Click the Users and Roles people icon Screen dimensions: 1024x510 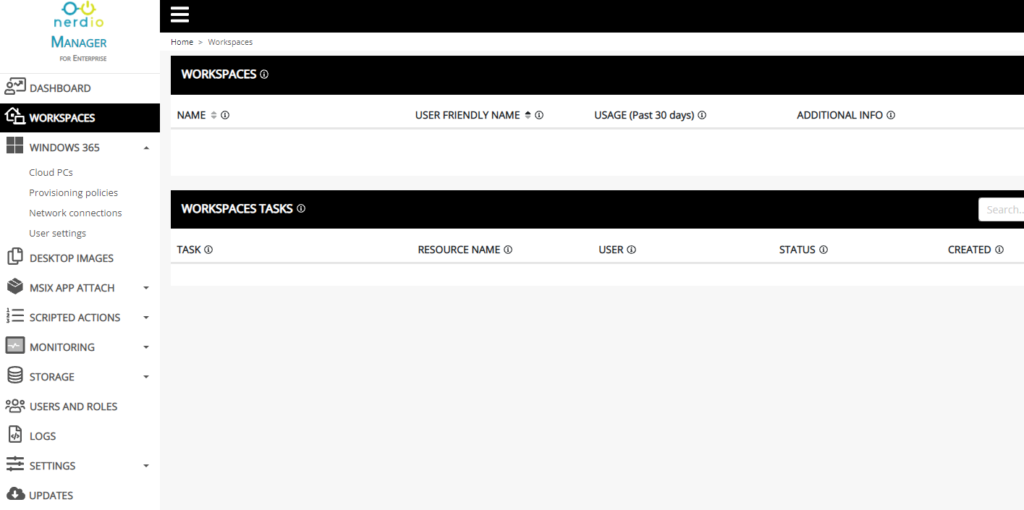[x=15, y=406]
